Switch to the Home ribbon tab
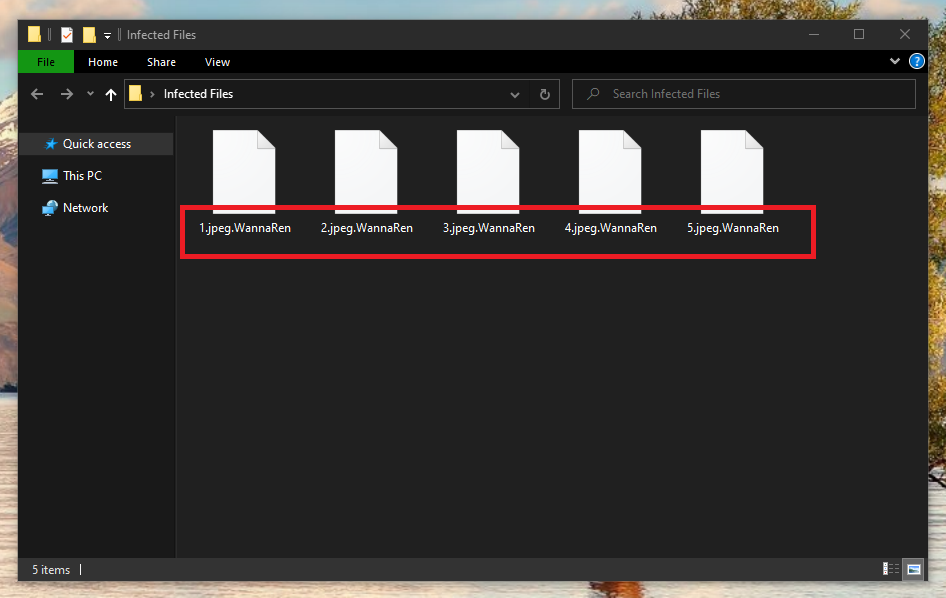Image resolution: width=946 pixels, height=598 pixels. point(103,62)
